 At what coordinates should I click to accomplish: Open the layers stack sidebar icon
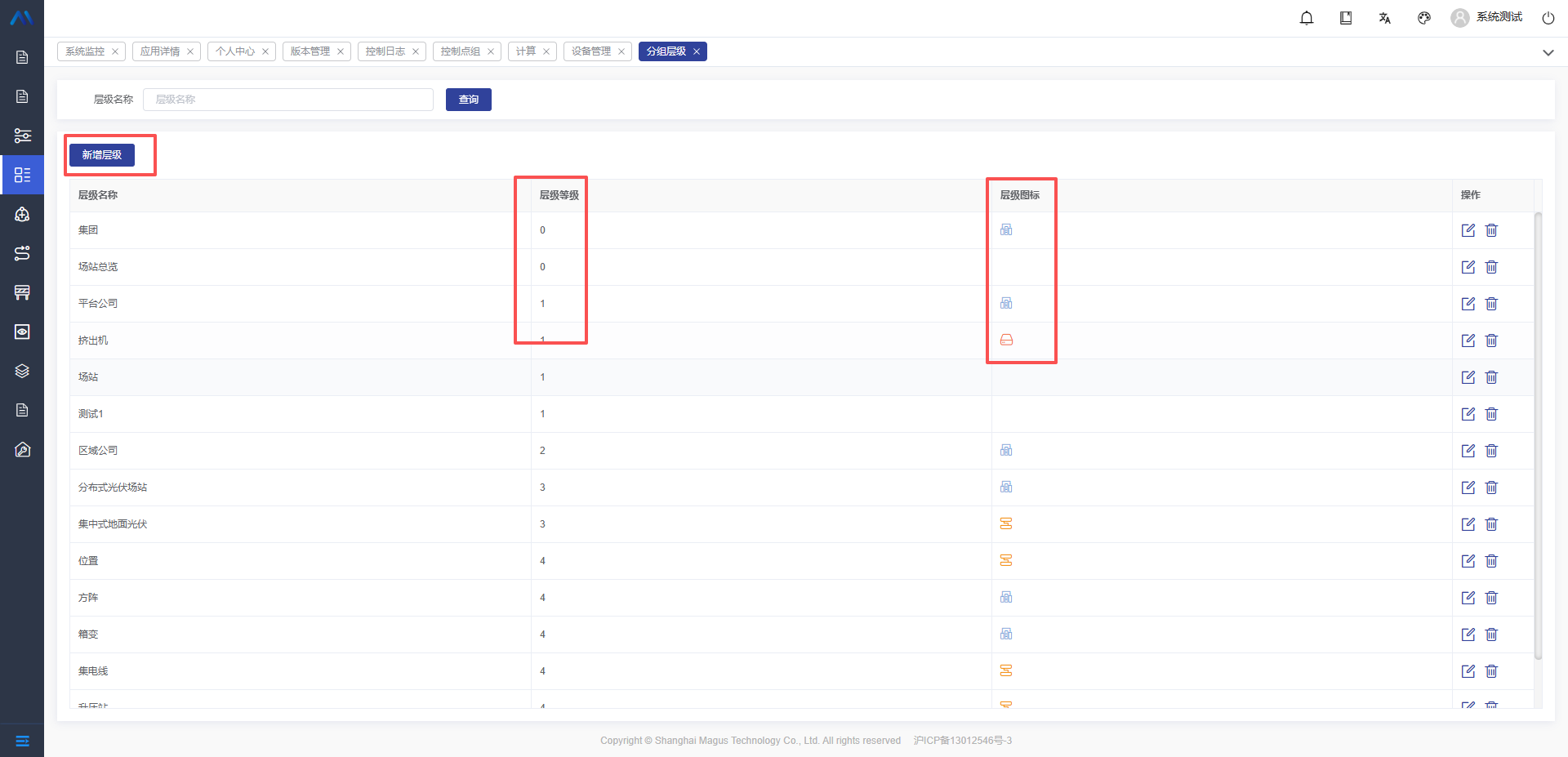[22, 371]
